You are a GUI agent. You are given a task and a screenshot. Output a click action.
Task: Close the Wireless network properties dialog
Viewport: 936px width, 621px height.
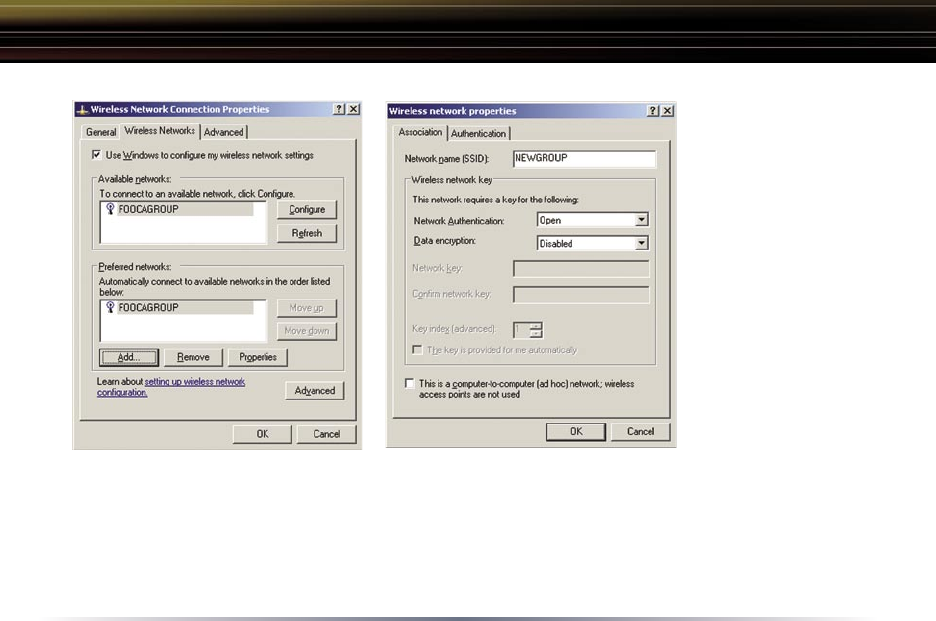(667, 110)
